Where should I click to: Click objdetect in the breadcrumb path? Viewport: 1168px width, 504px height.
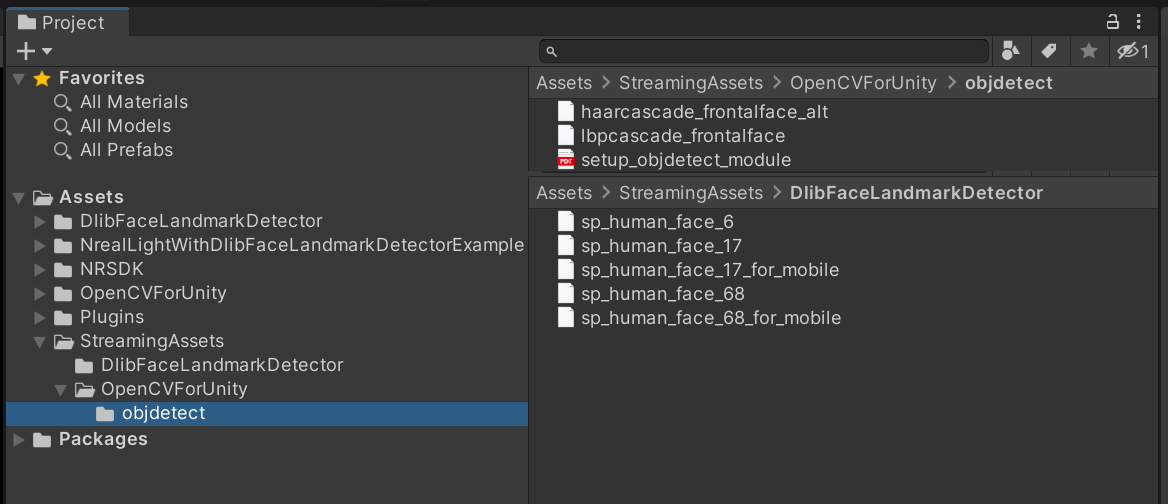[1009, 83]
